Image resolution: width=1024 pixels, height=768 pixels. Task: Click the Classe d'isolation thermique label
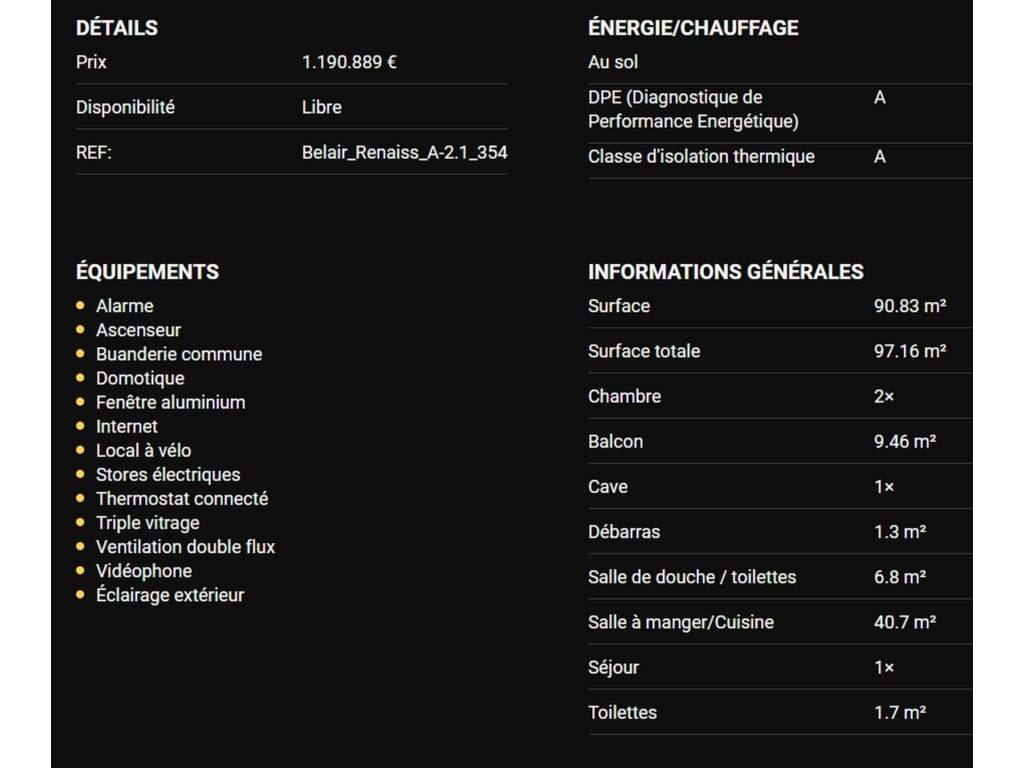701,156
